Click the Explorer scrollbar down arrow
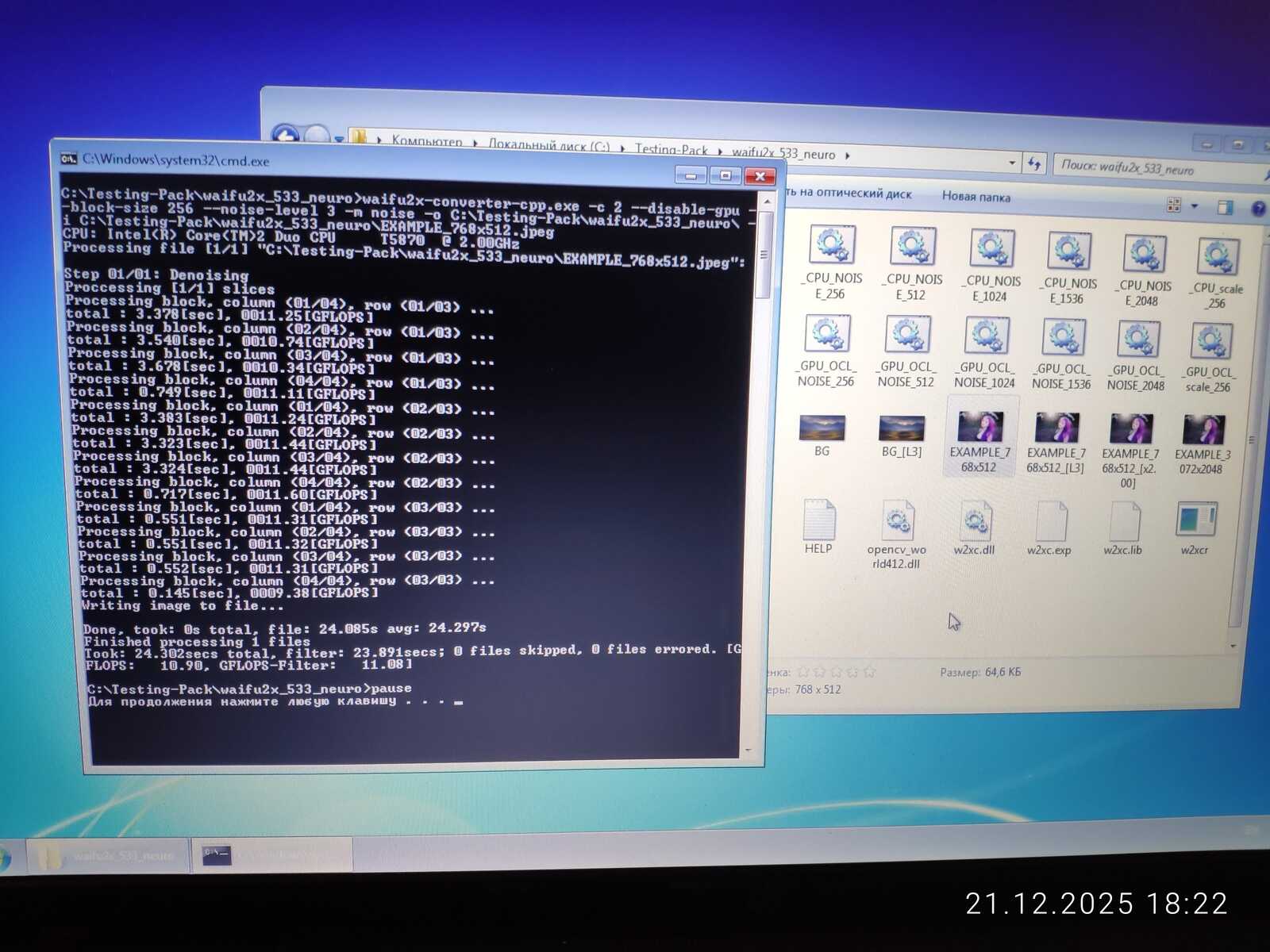 pos(1233,646)
